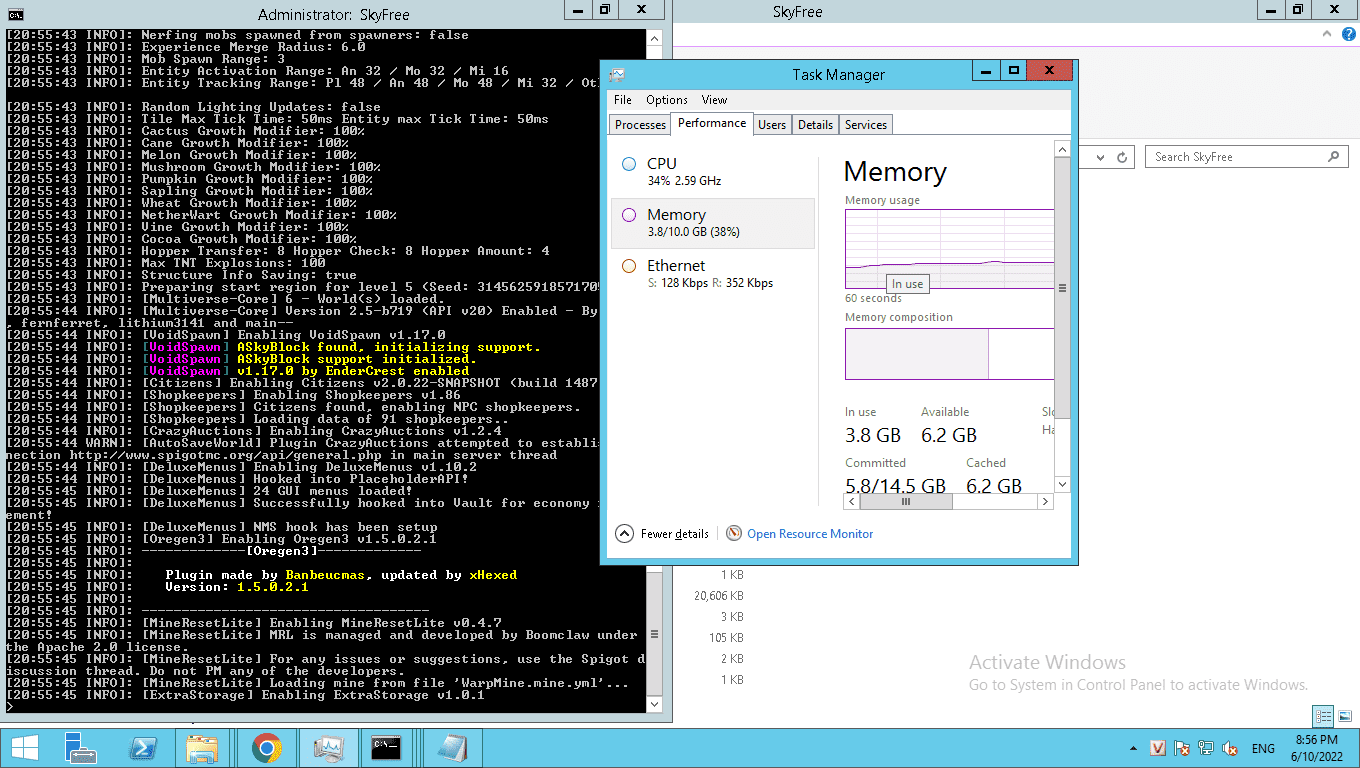
Task: Open the Action Center flag icon
Action: [1182, 748]
